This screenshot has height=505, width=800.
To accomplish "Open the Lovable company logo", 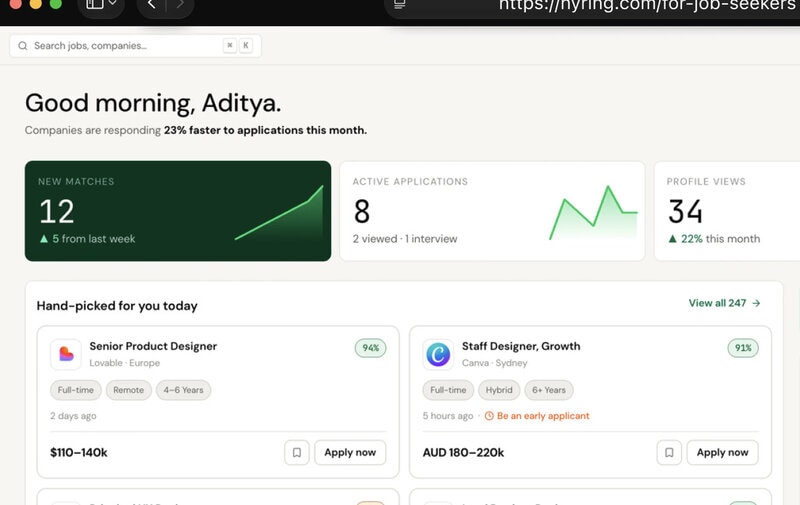I will (66, 354).
